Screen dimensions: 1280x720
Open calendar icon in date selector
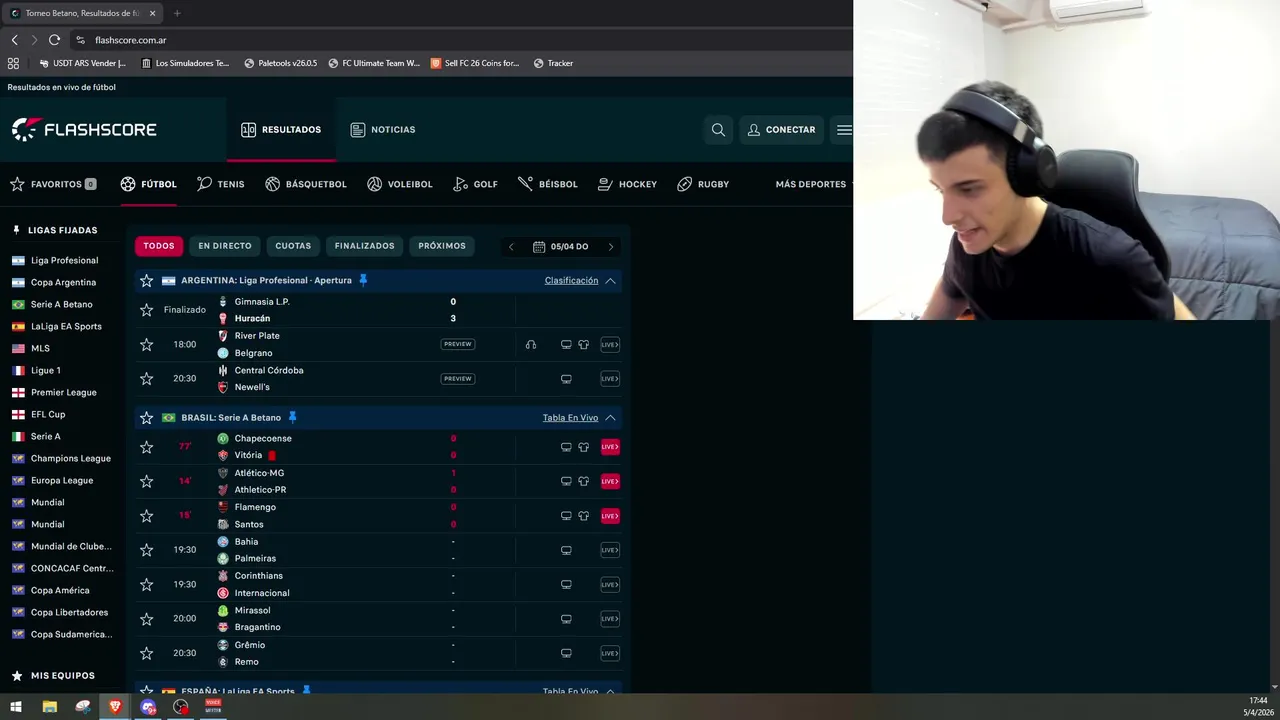539,246
